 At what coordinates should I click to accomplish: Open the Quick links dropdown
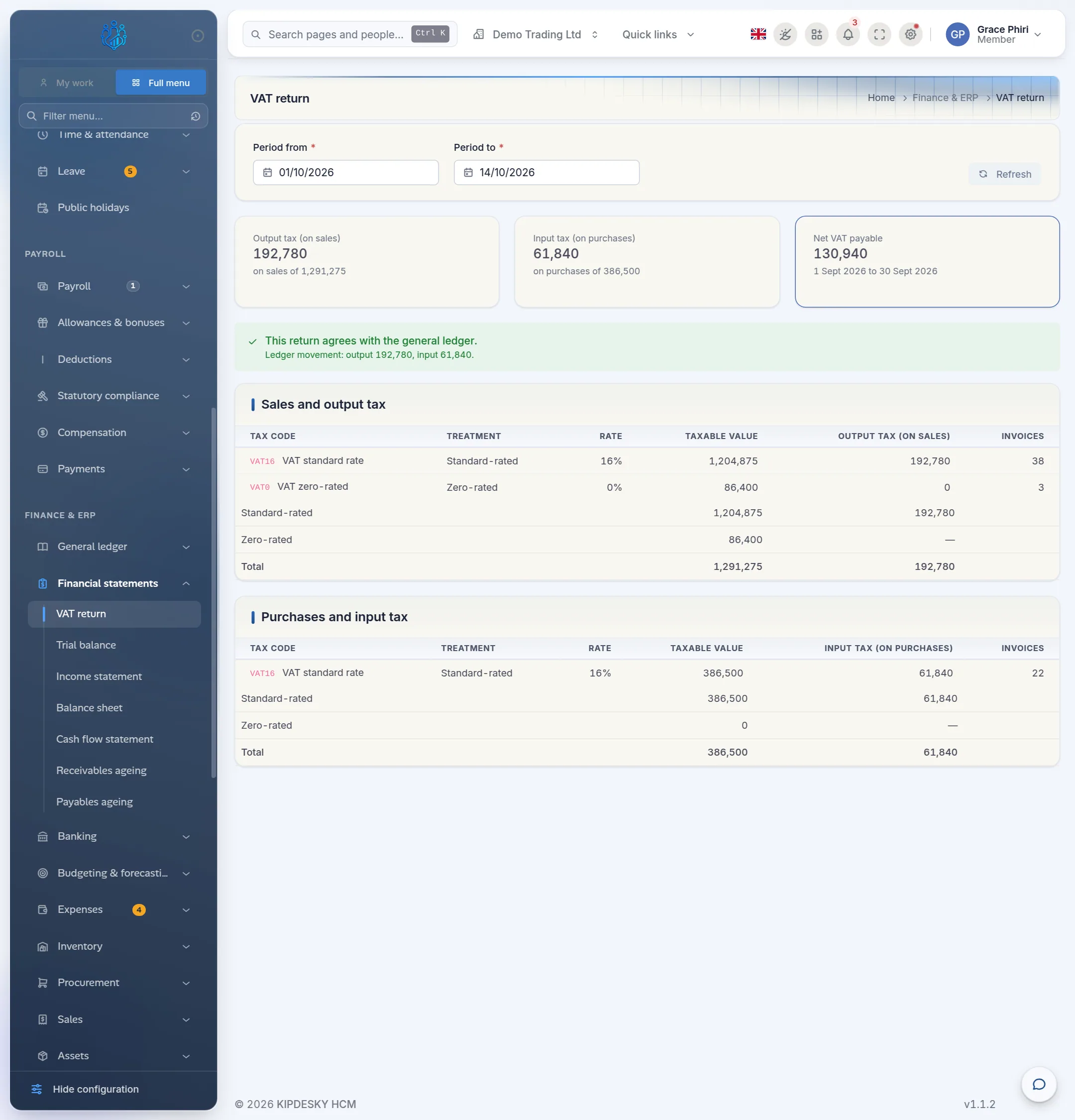tap(658, 34)
